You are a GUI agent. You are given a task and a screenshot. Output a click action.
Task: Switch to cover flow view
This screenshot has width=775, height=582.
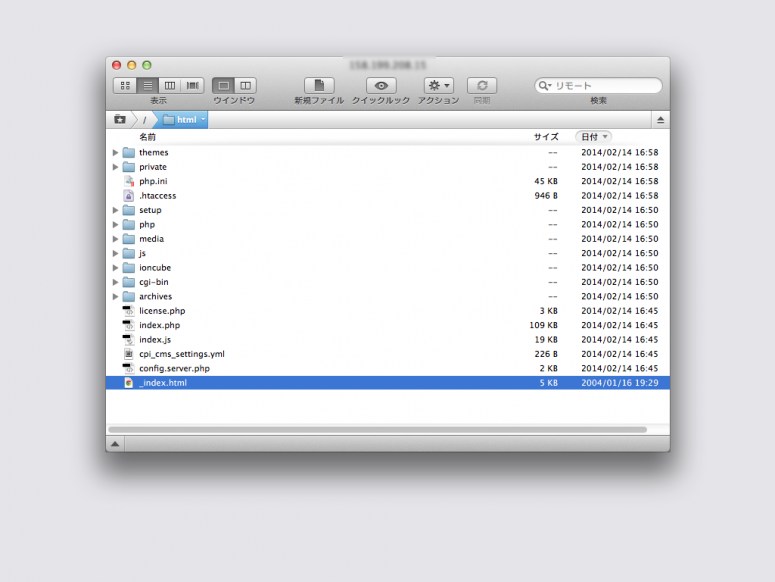click(x=192, y=86)
